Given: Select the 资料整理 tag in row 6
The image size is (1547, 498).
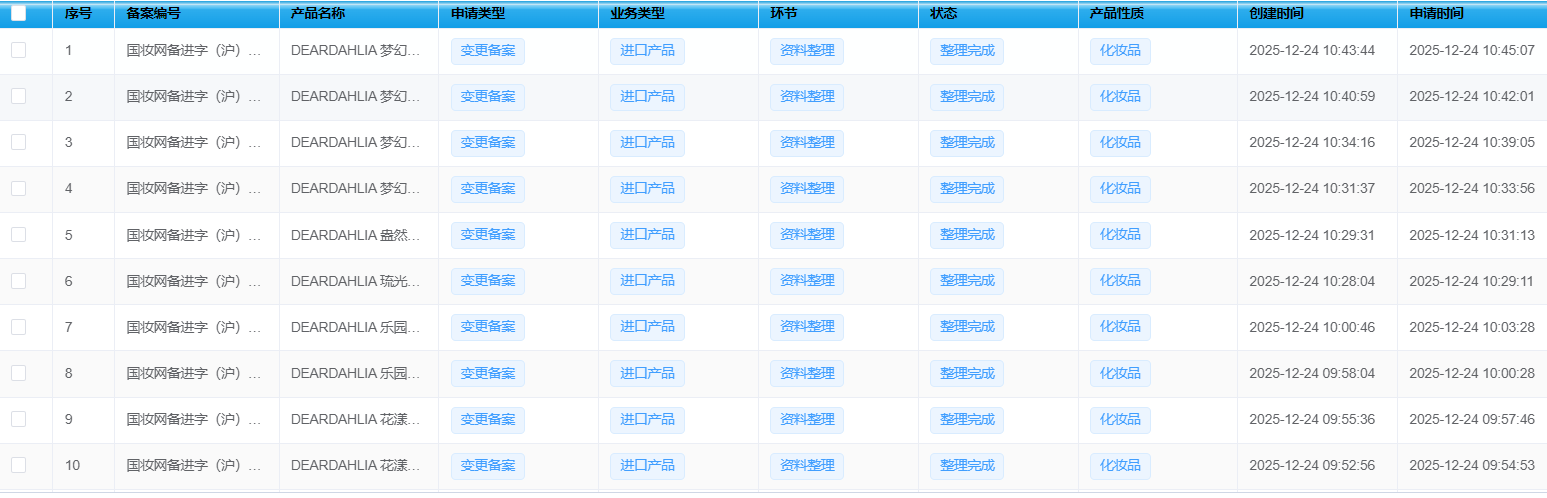Looking at the screenshot, I should tap(806, 281).
